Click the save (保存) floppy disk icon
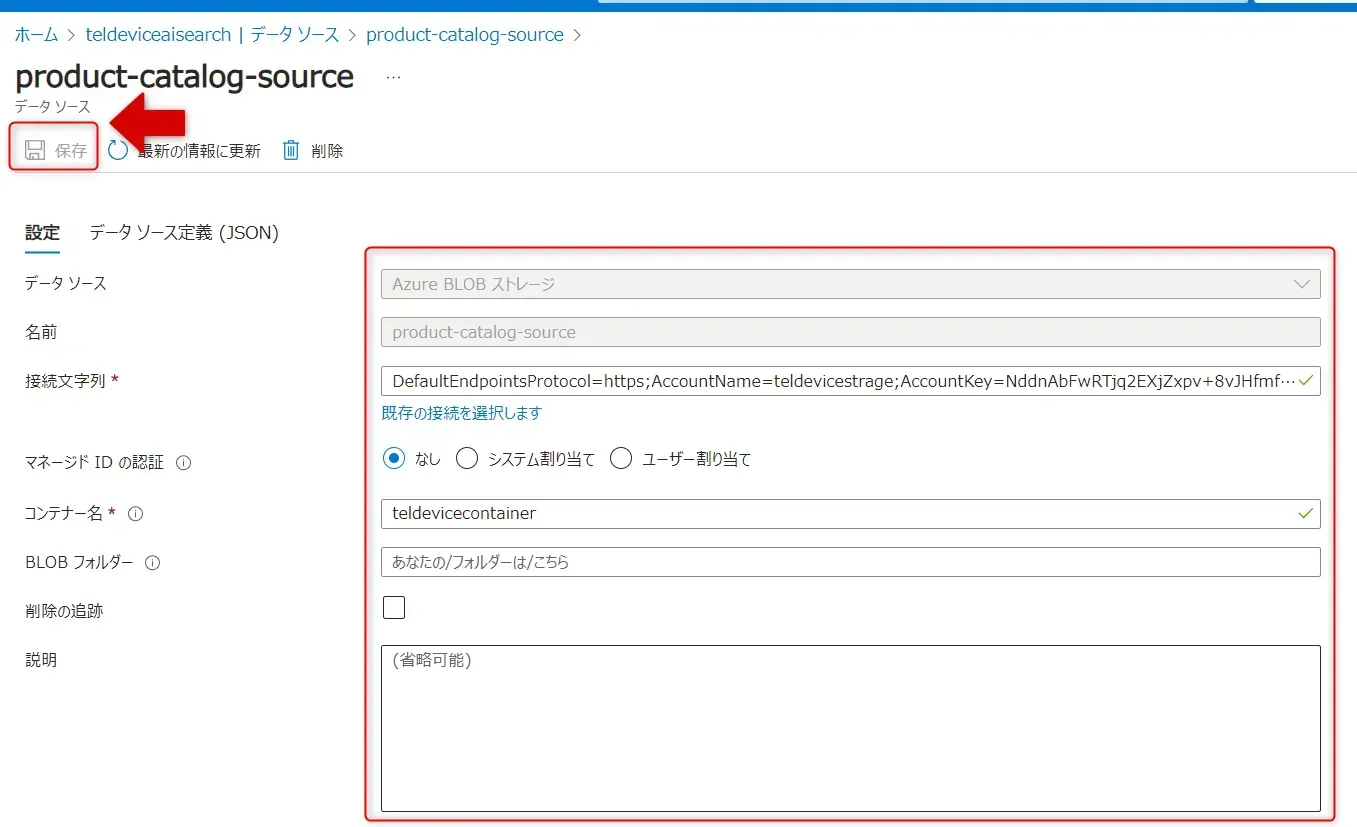The height and width of the screenshot is (827, 1357). click(x=35, y=151)
